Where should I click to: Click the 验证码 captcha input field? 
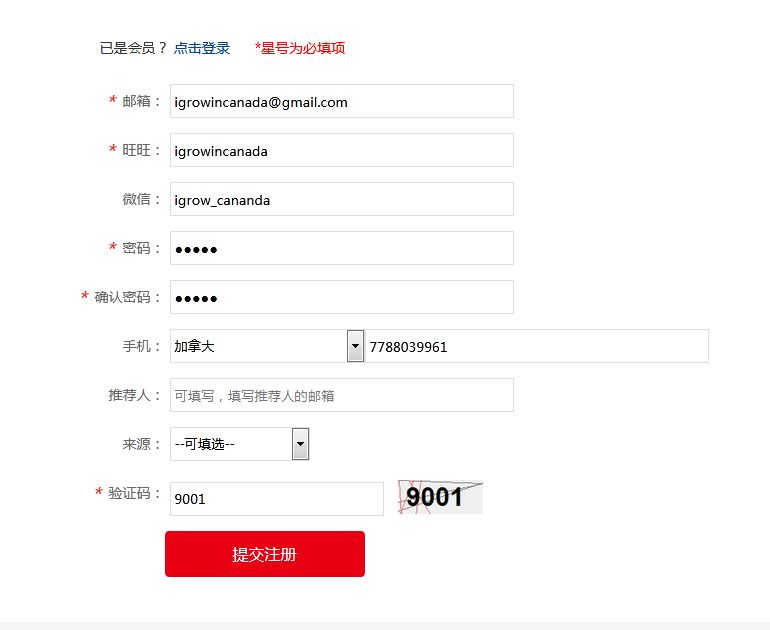tap(277, 499)
